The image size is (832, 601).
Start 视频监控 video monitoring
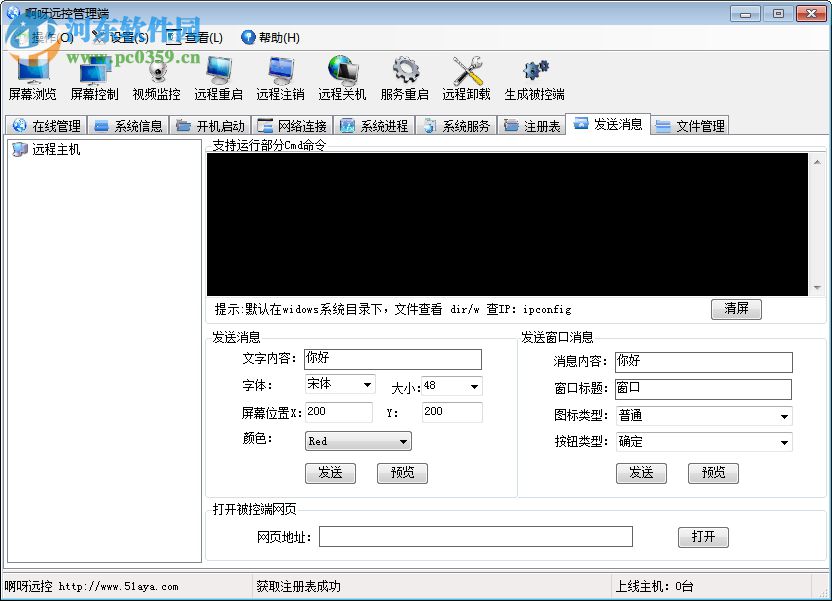tap(157, 78)
